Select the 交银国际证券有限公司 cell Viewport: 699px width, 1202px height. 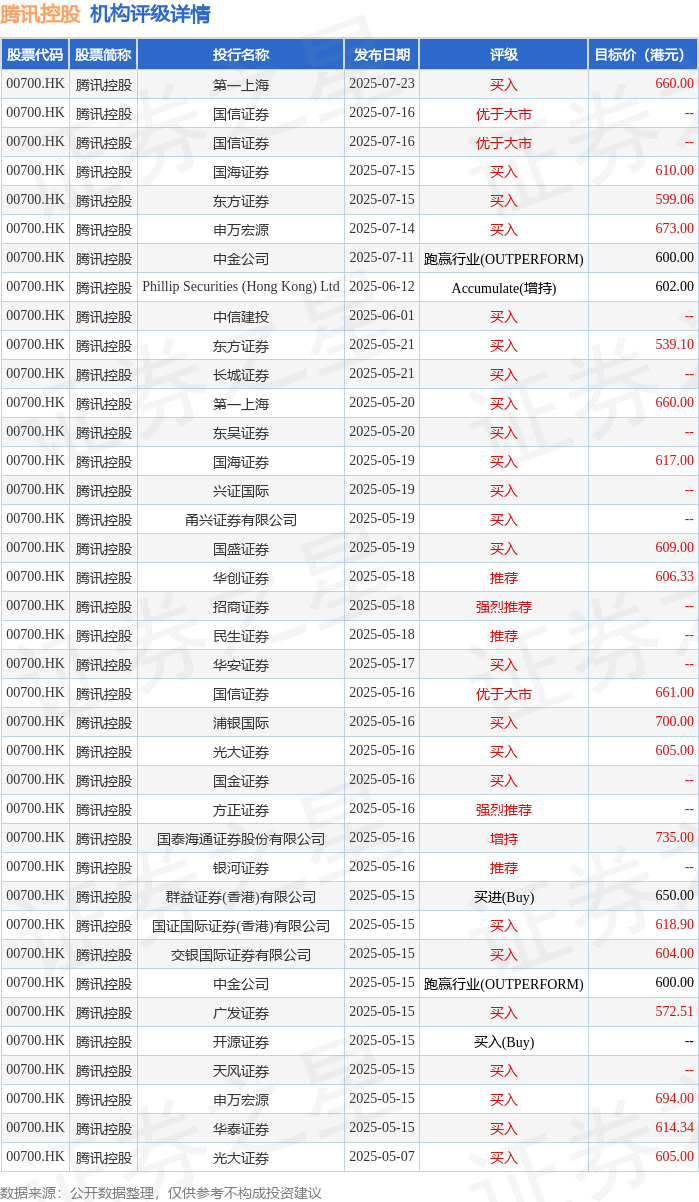coord(241,954)
